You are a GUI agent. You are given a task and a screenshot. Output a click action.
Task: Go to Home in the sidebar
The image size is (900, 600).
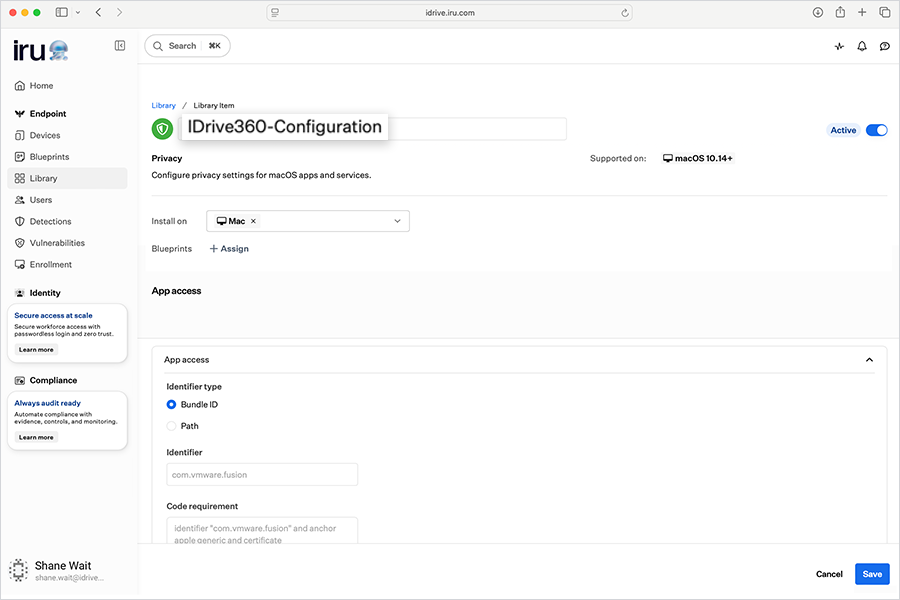(41, 86)
